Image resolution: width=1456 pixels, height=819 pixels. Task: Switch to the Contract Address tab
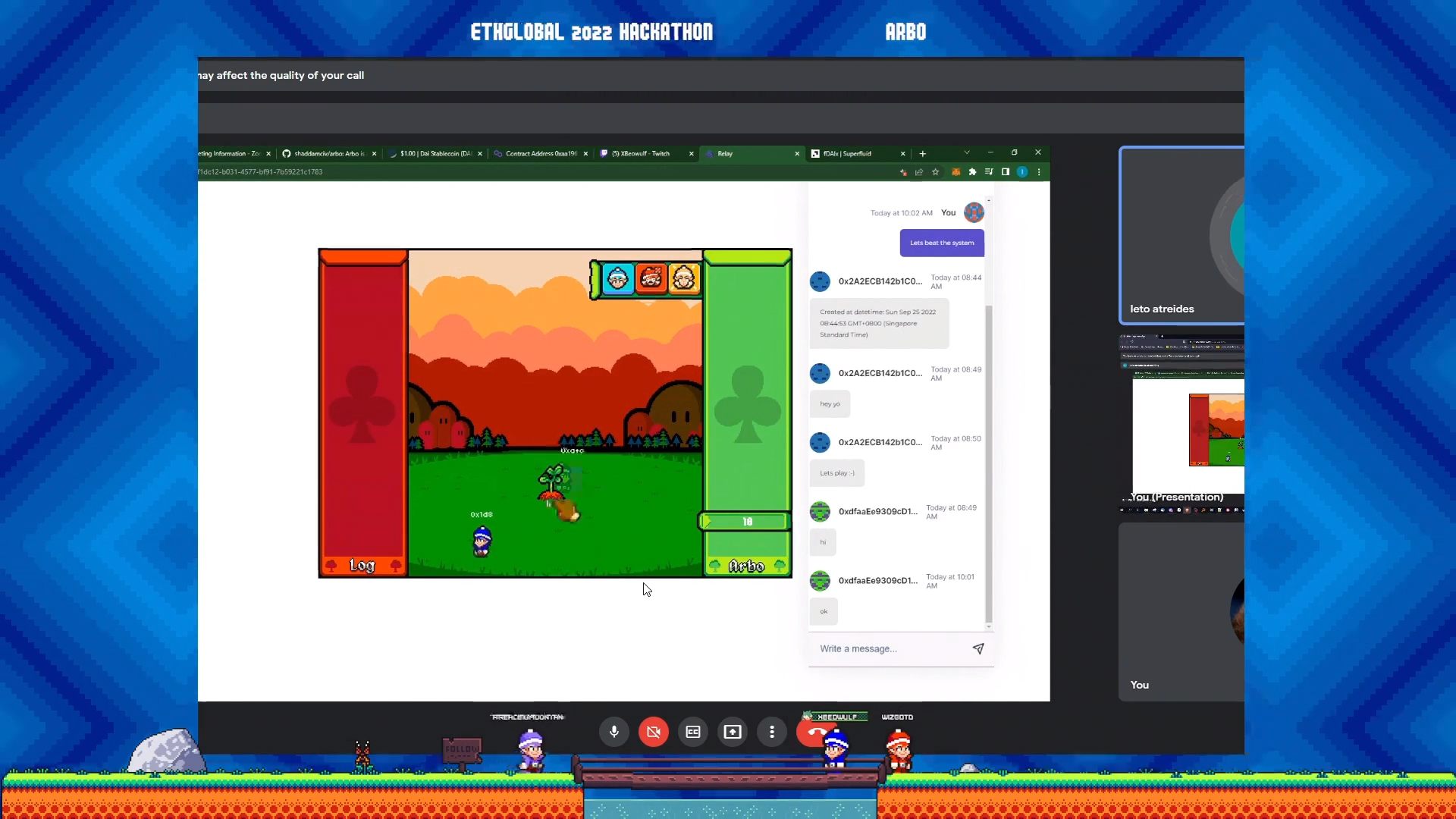coord(541,153)
